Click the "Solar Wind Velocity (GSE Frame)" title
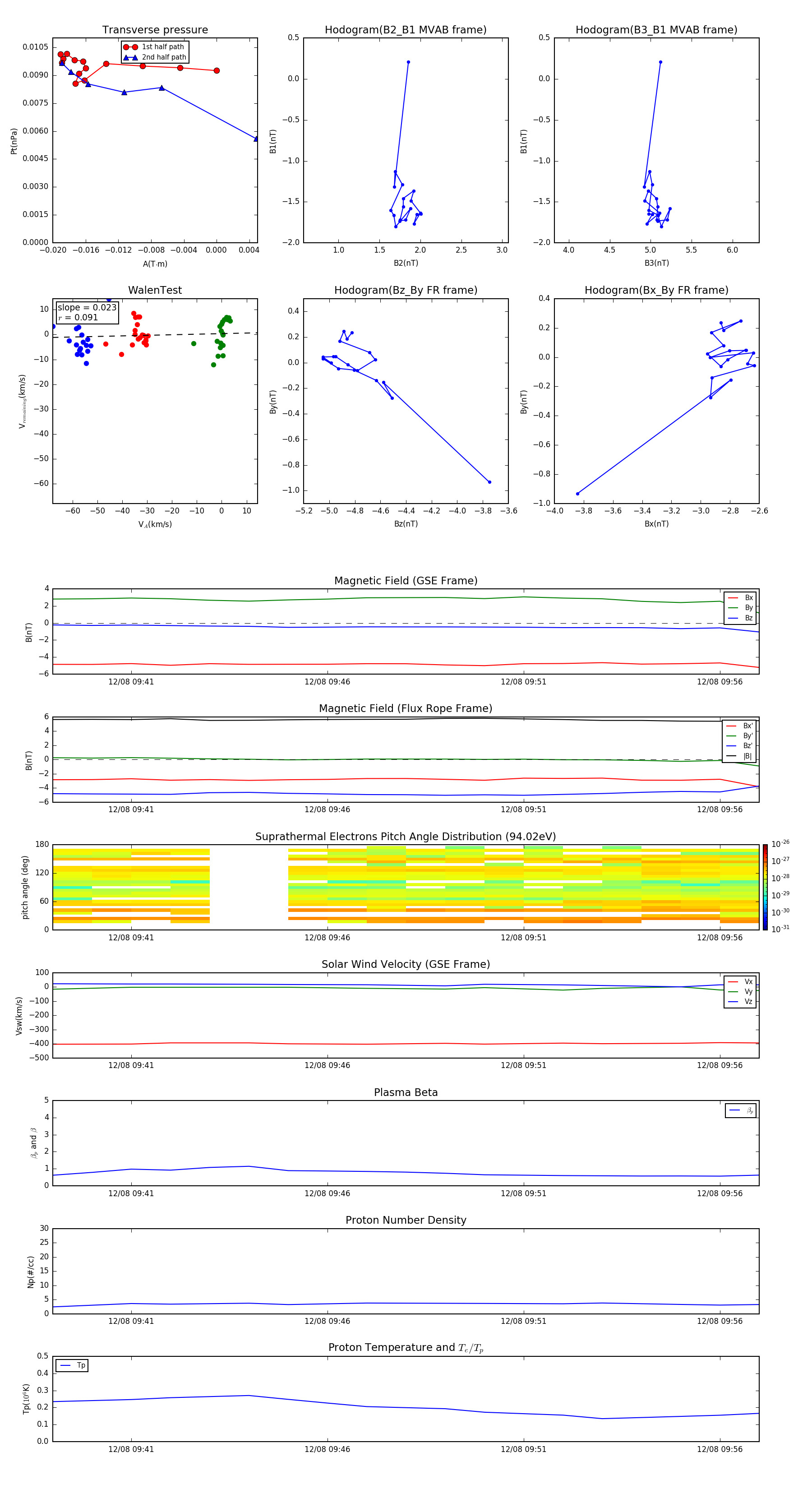 point(406,964)
